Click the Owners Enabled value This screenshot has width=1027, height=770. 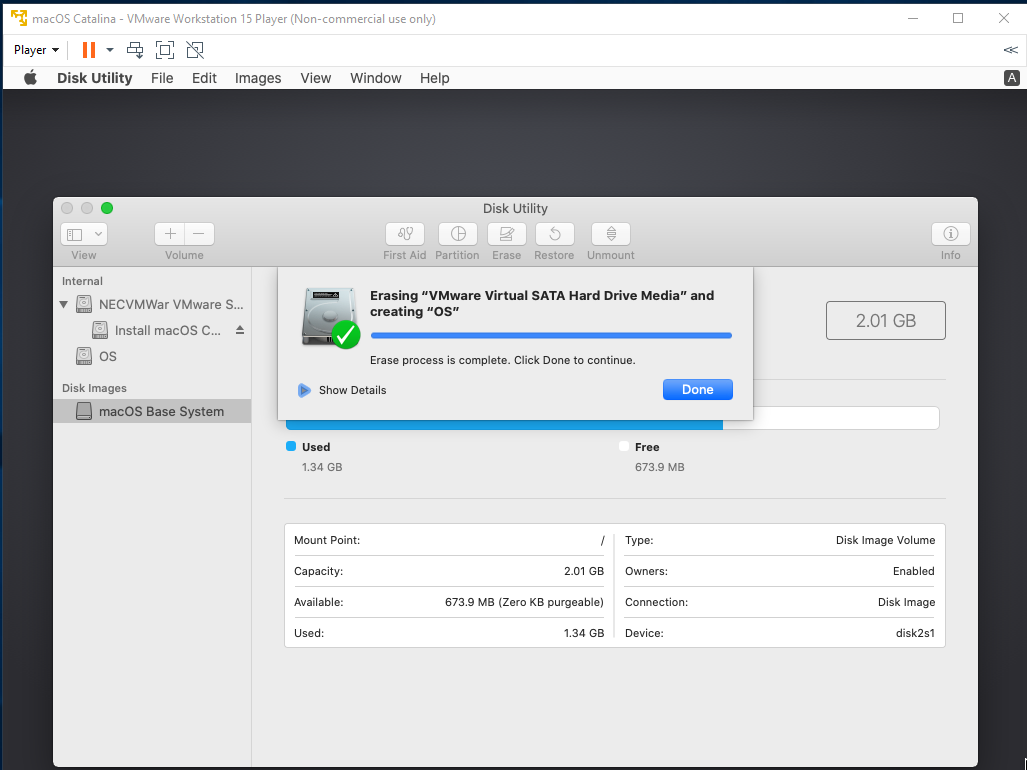914,571
